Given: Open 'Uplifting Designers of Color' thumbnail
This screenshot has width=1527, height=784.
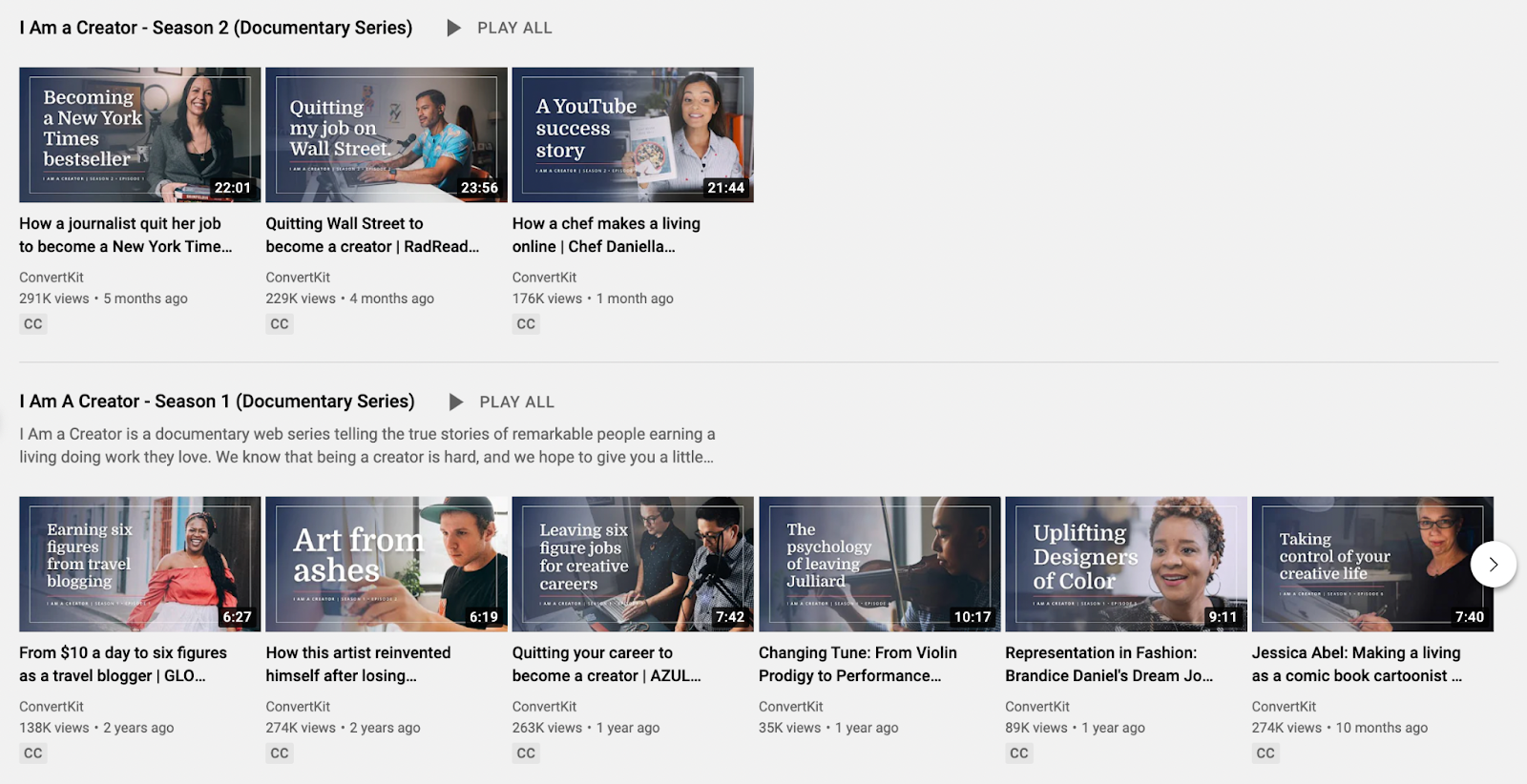Looking at the screenshot, I should 1126,564.
